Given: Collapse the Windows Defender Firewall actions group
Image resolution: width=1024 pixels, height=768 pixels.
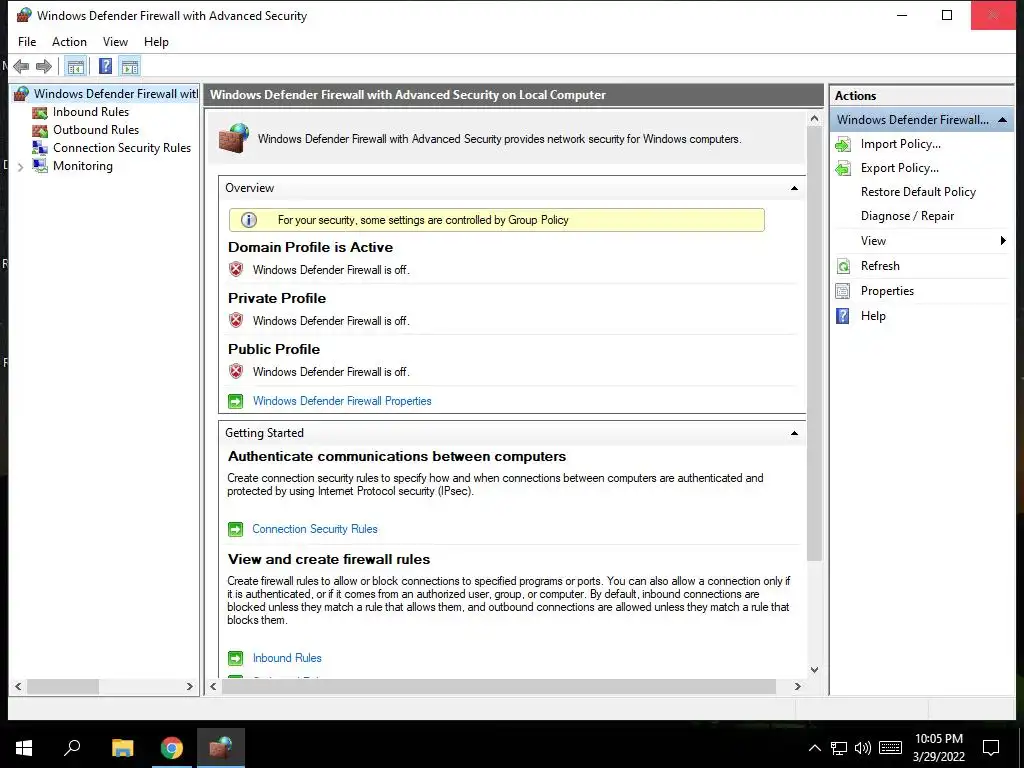Looking at the screenshot, I should (x=1002, y=120).
